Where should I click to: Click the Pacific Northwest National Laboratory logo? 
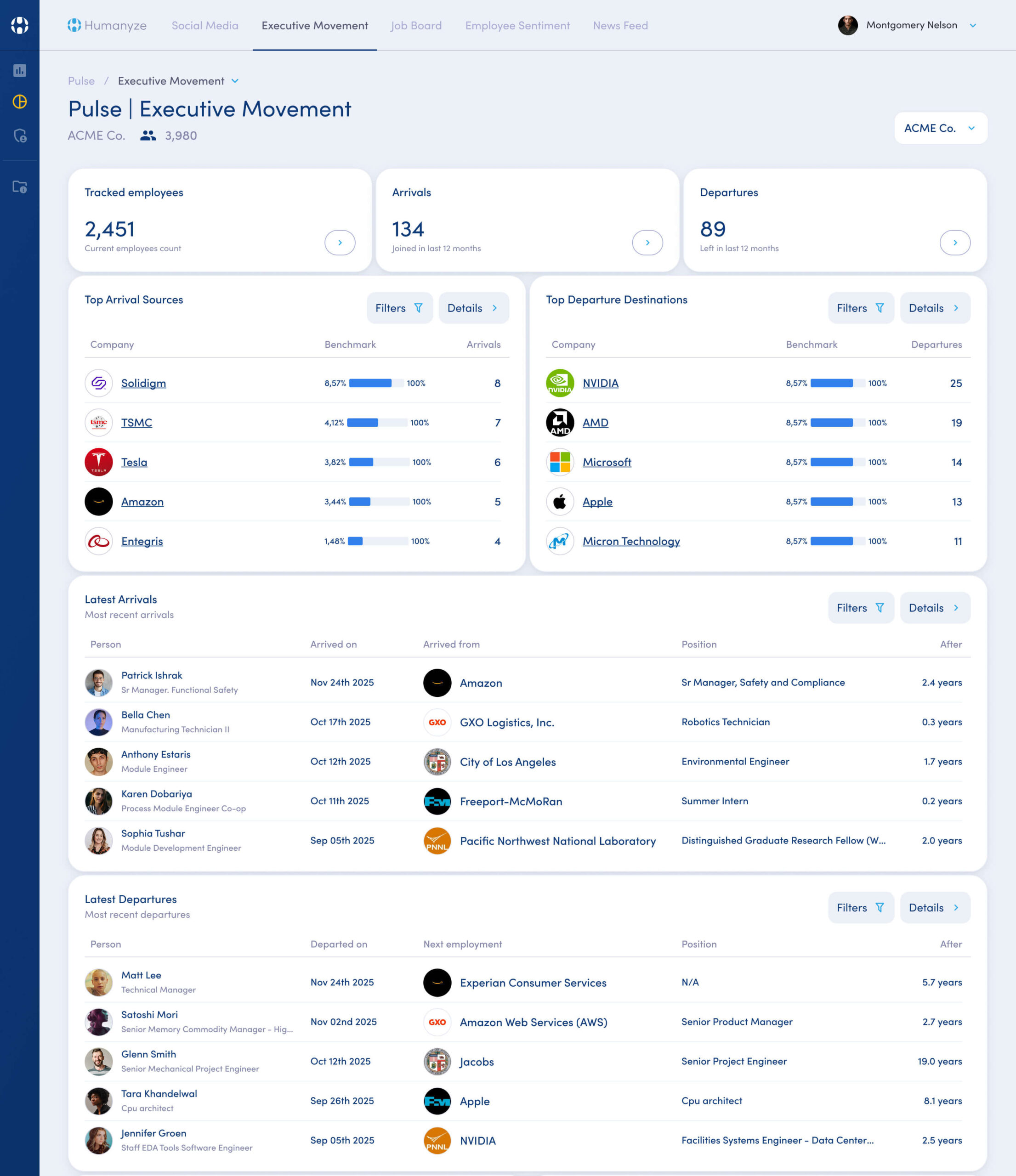(437, 841)
